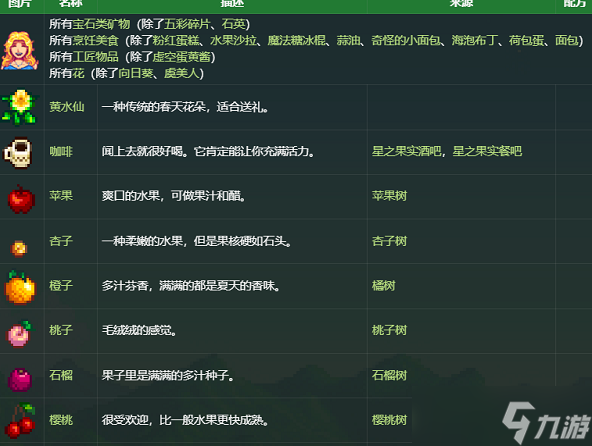Viewport: 592px width, 446px height.
Task: Open the 虚空蛋黄酱 link
Action: pyautogui.click(x=181, y=57)
